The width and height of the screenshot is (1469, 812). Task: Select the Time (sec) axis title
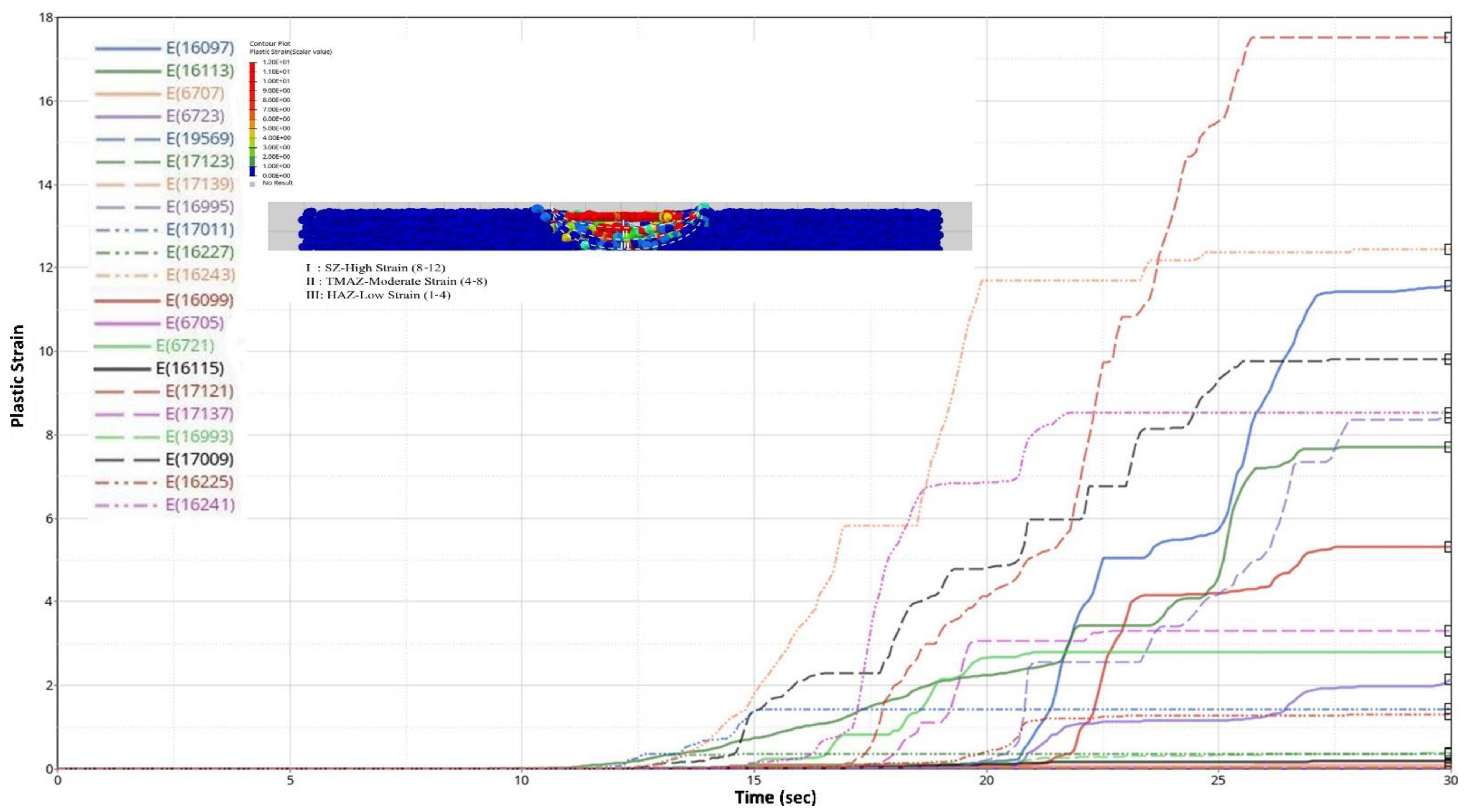pyautogui.click(x=775, y=797)
